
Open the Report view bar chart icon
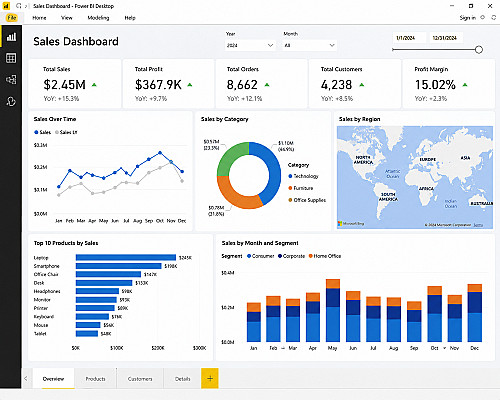pyautogui.click(x=11, y=37)
